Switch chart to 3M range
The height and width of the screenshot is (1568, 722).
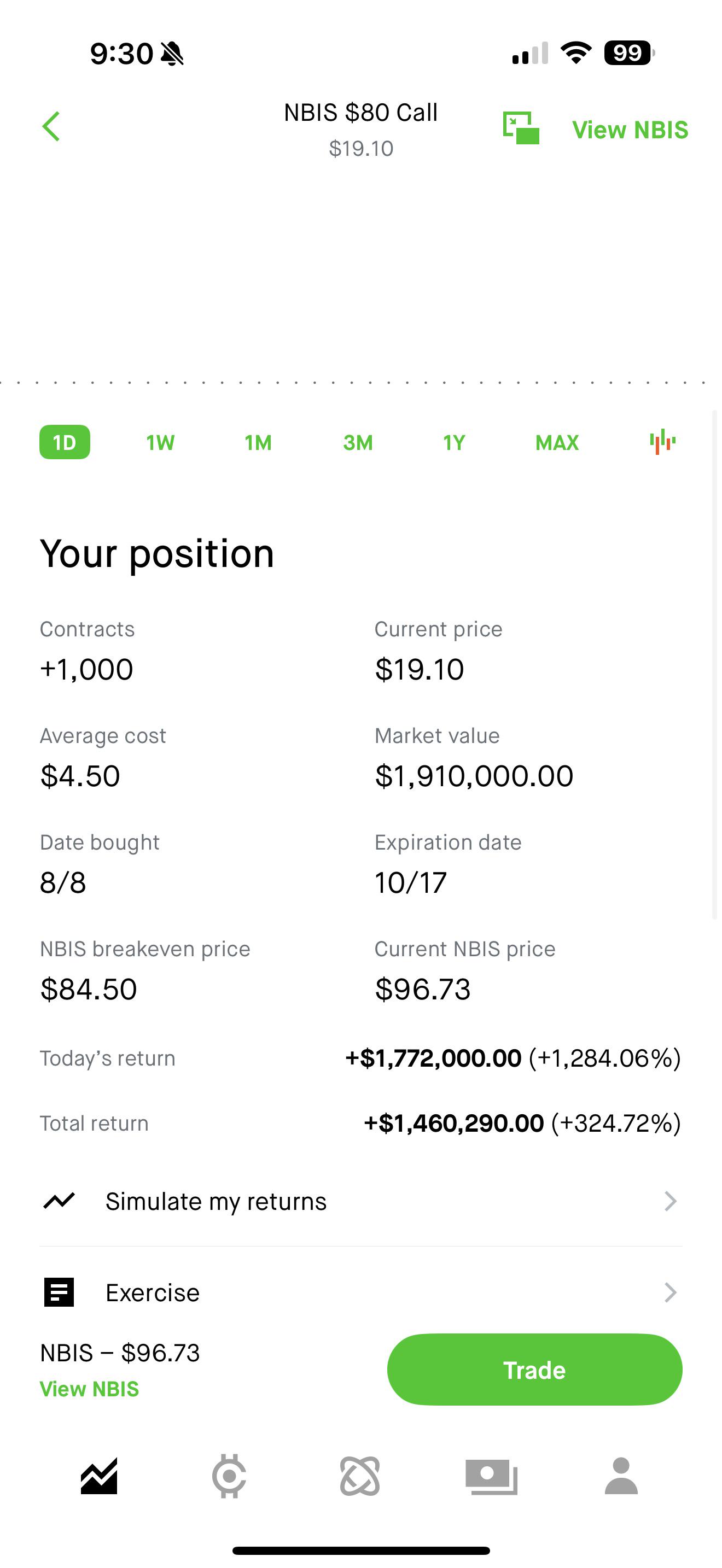357,442
